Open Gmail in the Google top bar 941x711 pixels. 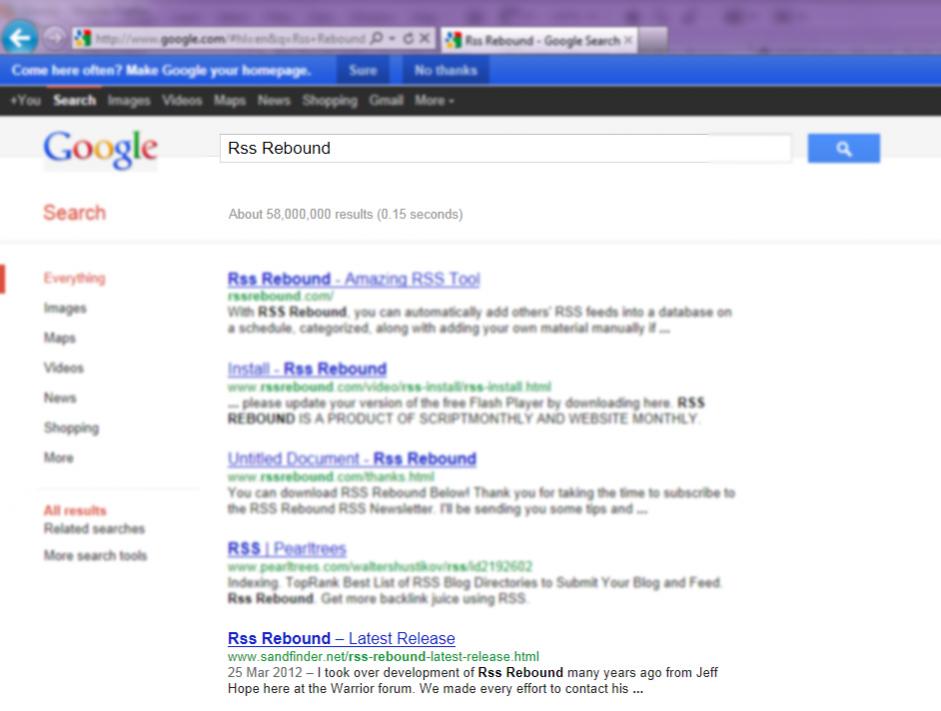point(386,100)
